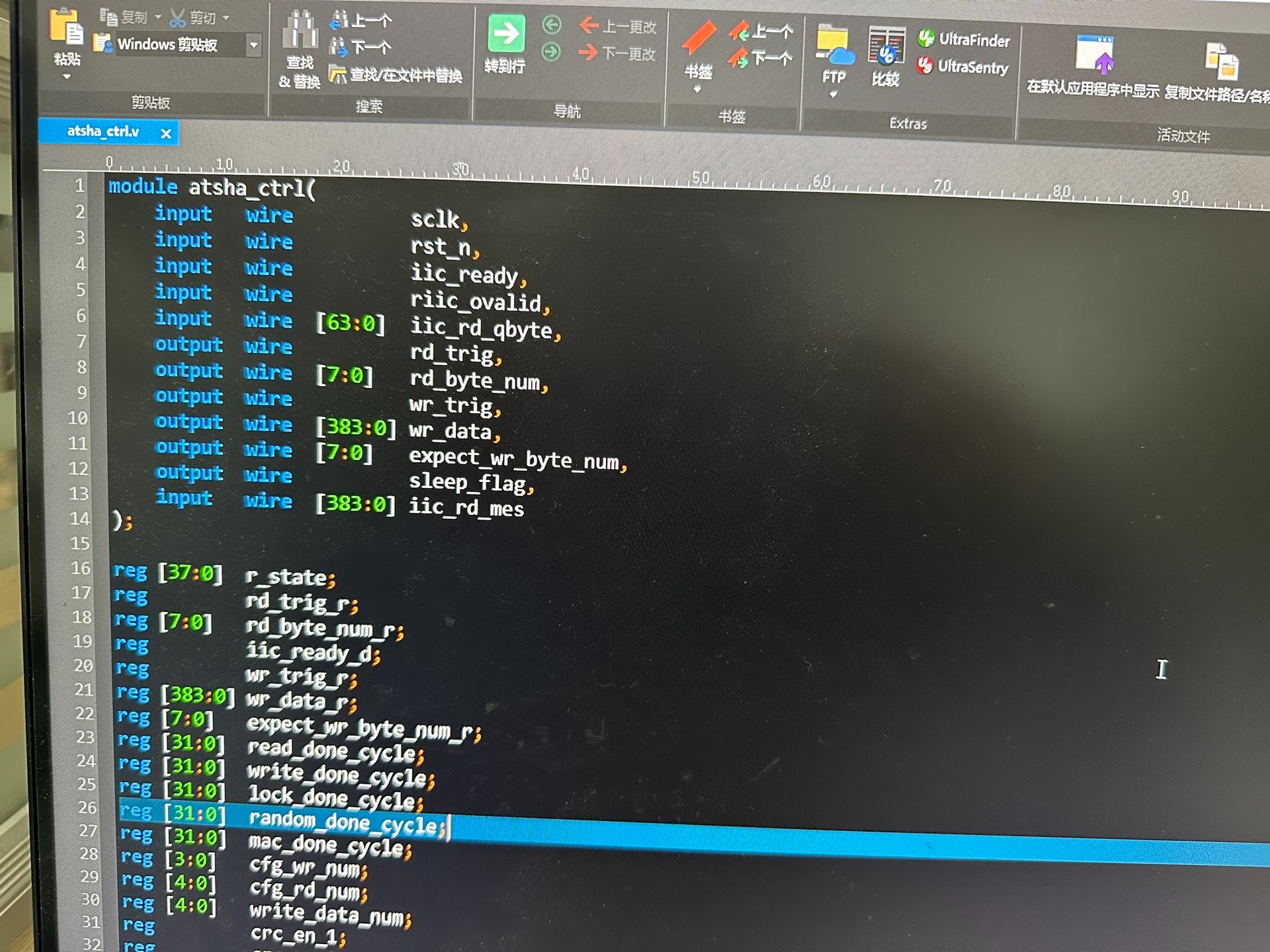The height and width of the screenshot is (952, 1270).
Task: Click 'r_state;' register declaration
Action: [290, 577]
